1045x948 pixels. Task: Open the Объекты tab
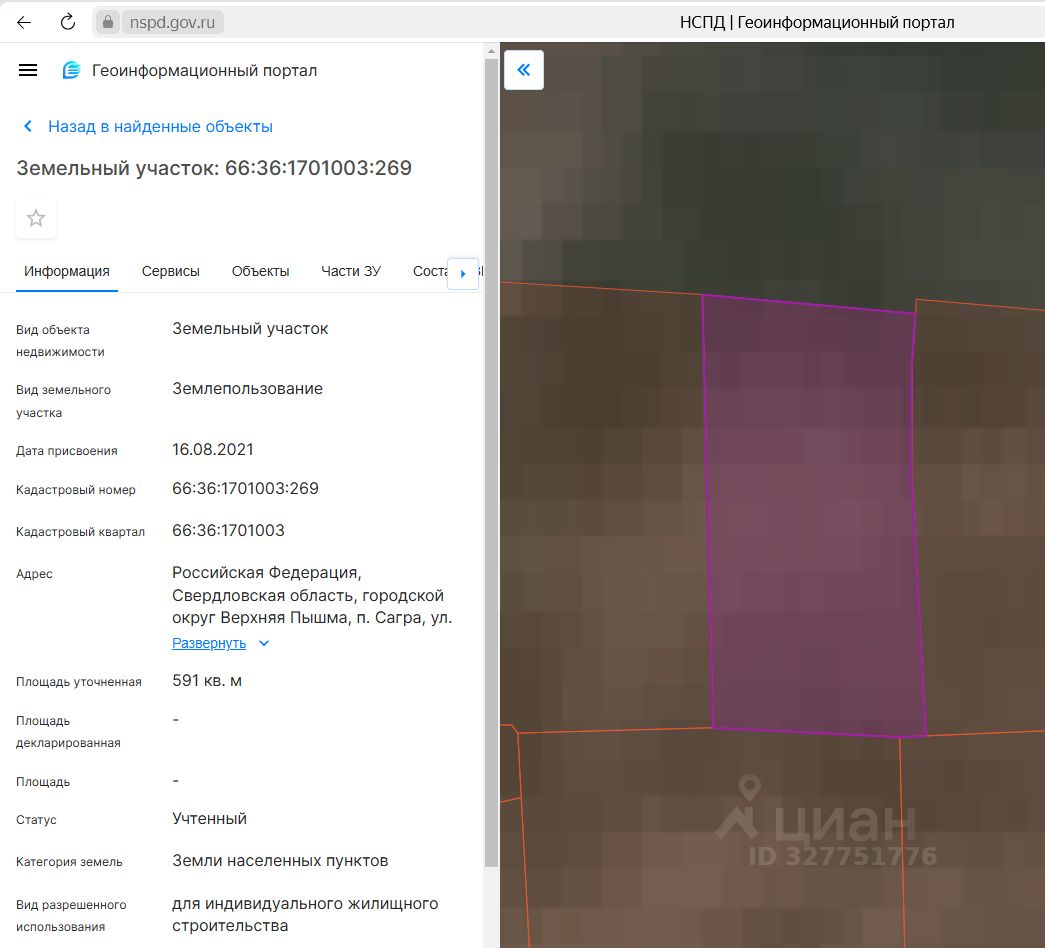tap(261, 271)
